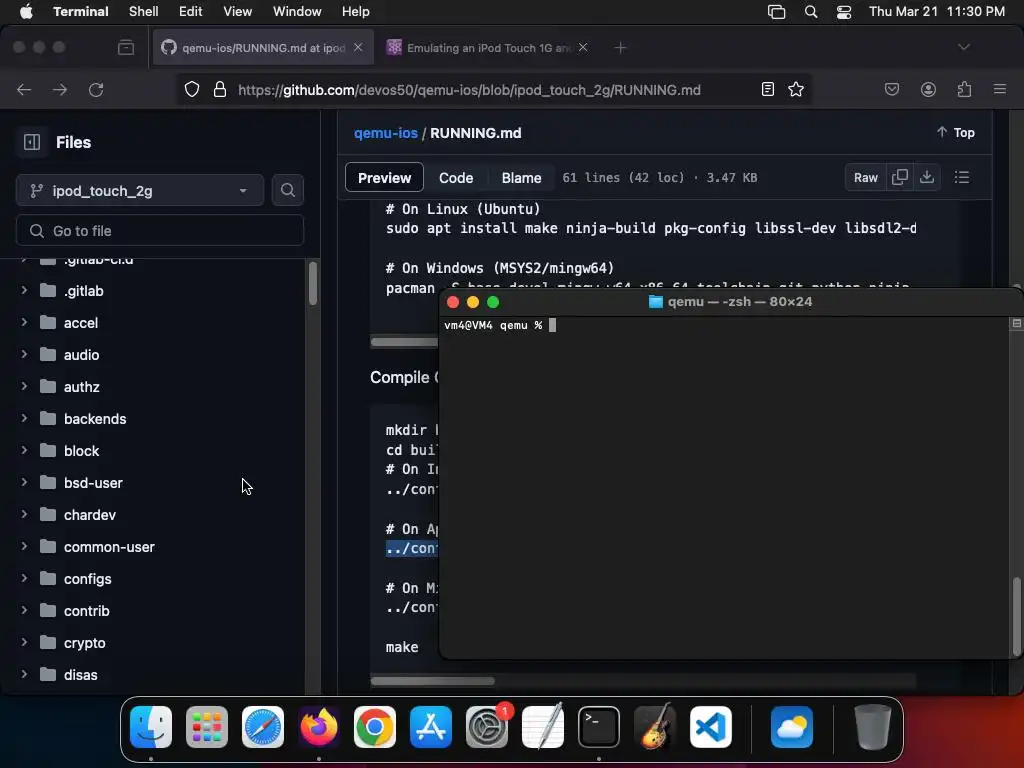Open Firefox View in the tab bar

click(126, 48)
